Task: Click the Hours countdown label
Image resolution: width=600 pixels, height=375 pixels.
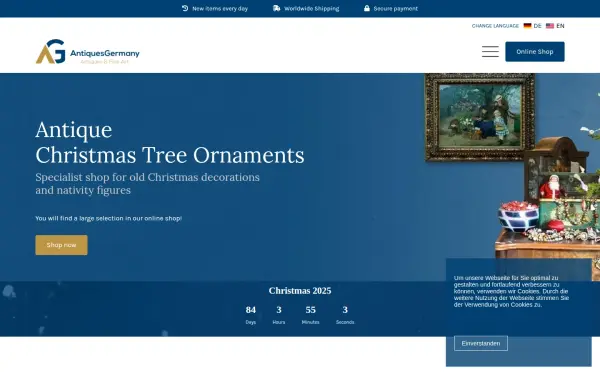Action: (279, 322)
